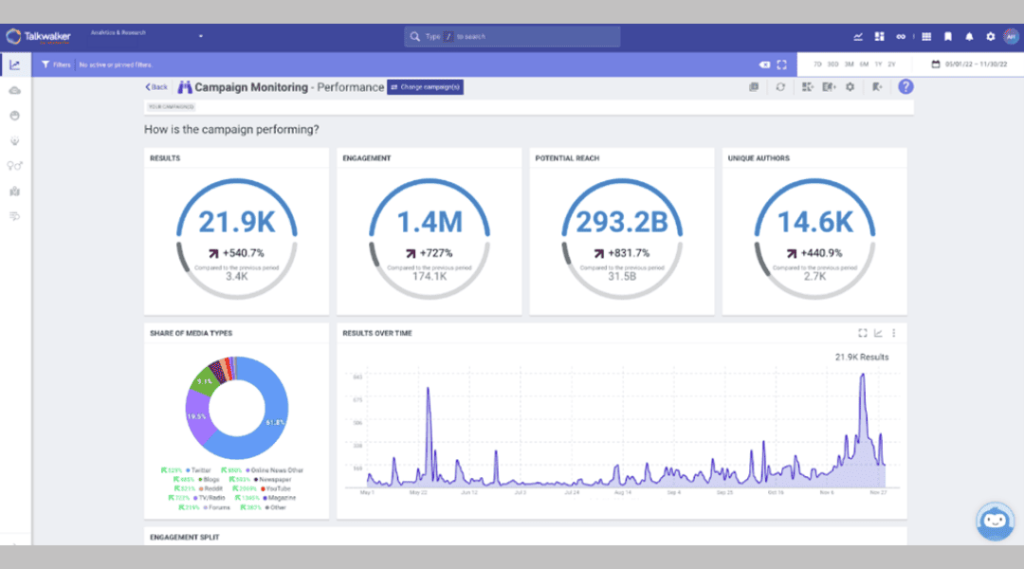Viewport: 1024px width, 569px height.
Task: Click the blue help question mark icon
Action: click(905, 87)
